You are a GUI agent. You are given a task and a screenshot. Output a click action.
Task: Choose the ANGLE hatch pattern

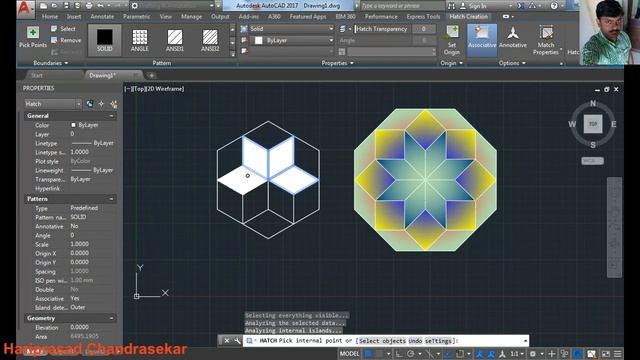[140, 40]
